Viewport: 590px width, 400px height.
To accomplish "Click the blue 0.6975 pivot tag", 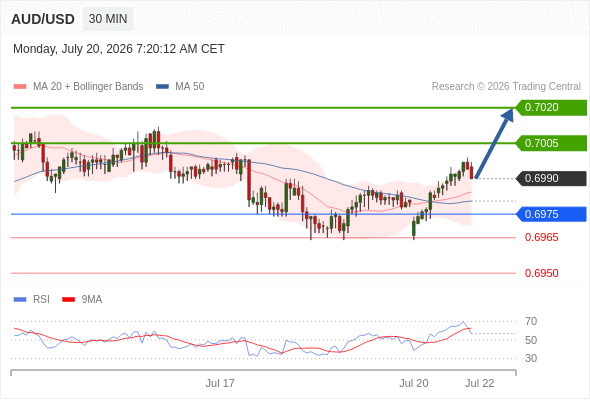I will pyautogui.click(x=551, y=214).
